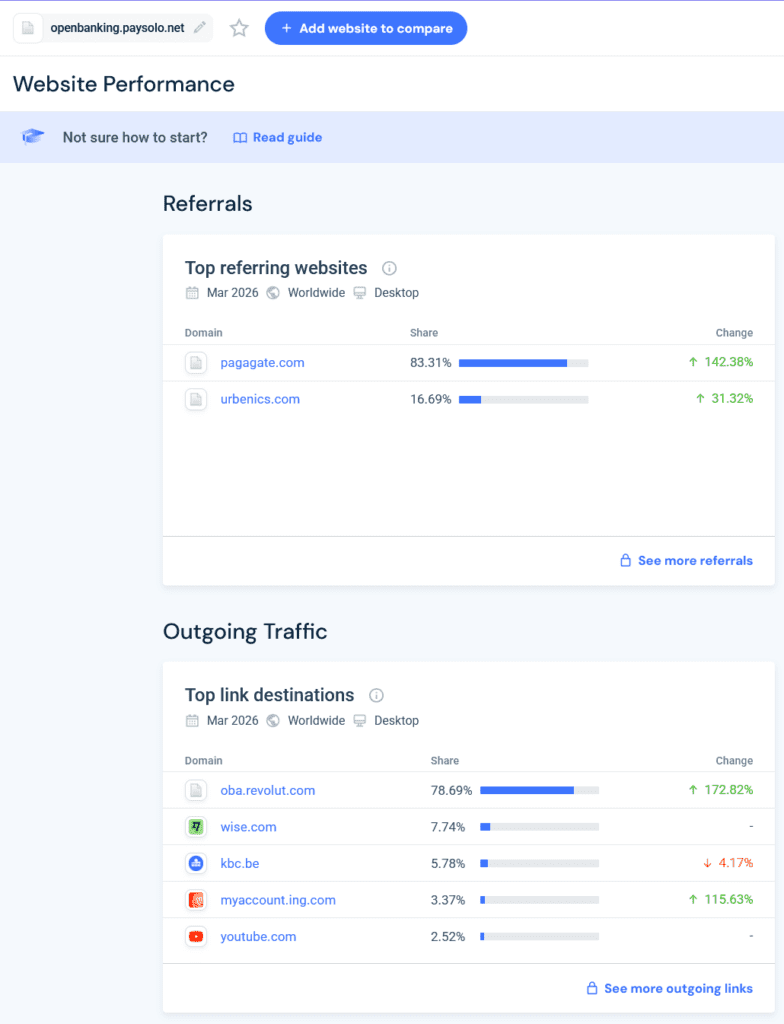Click the 83.31% share value
Viewport: 784px width, 1024px height.
pos(431,362)
